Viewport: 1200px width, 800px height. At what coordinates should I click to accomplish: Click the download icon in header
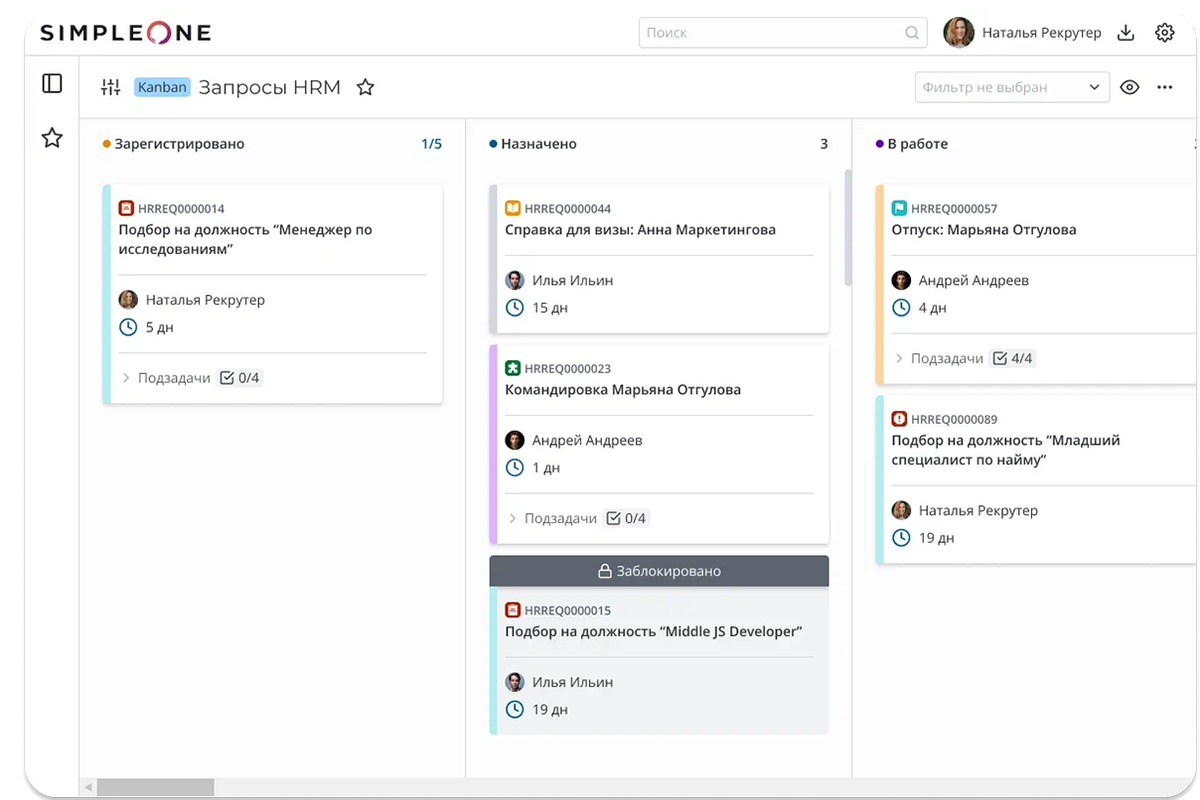1126,33
